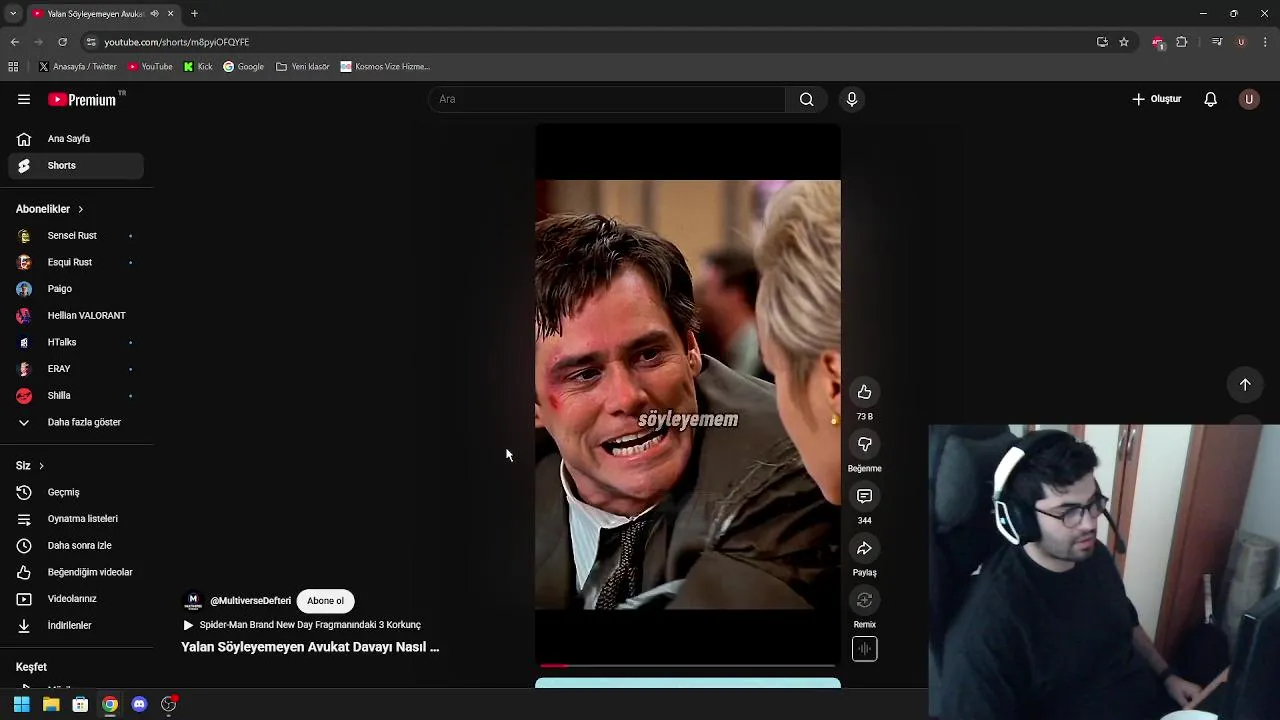Open the YouTube hamburger guide menu
Image resolution: width=1280 pixels, height=720 pixels.
(24, 99)
